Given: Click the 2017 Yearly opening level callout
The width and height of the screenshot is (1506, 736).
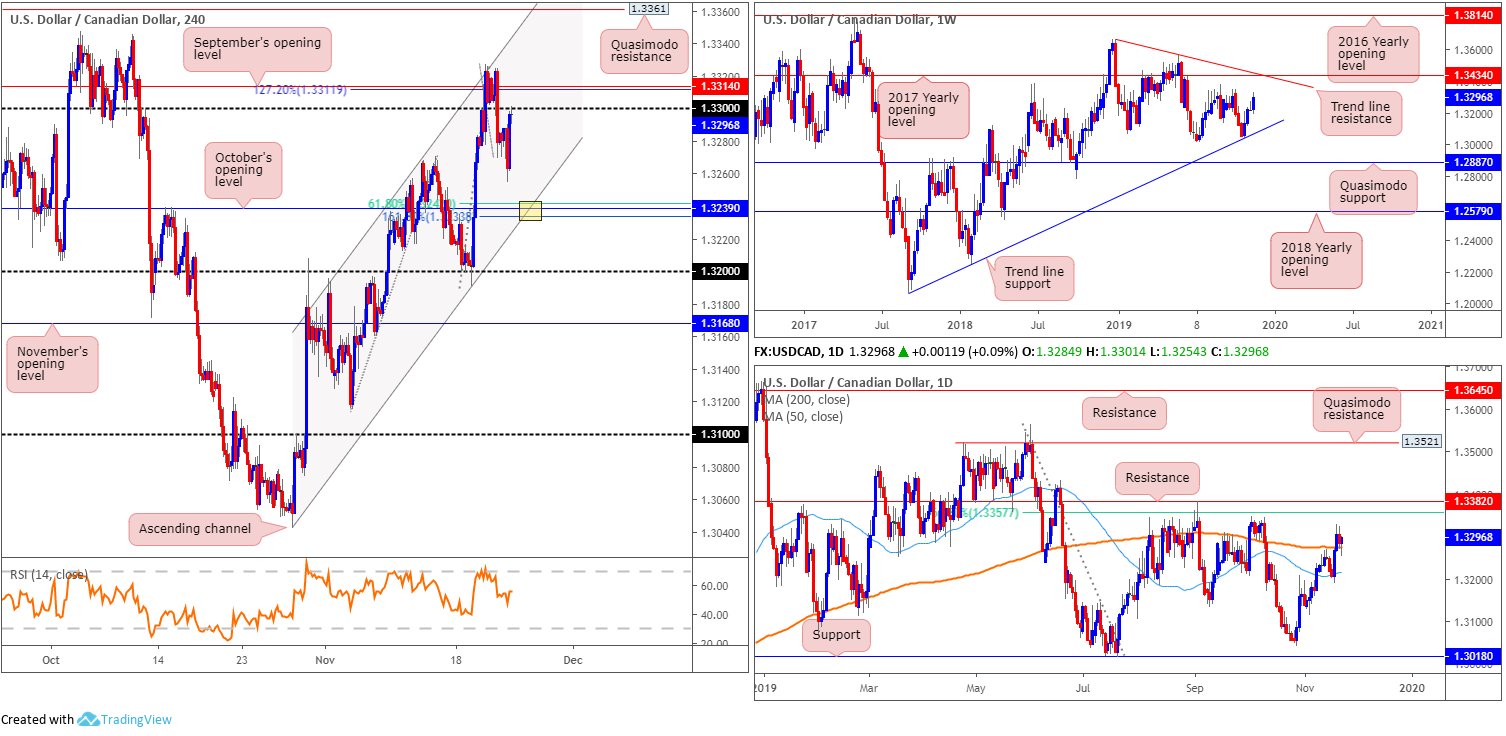Looking at the screenshot, I should (x=922, y=110).
